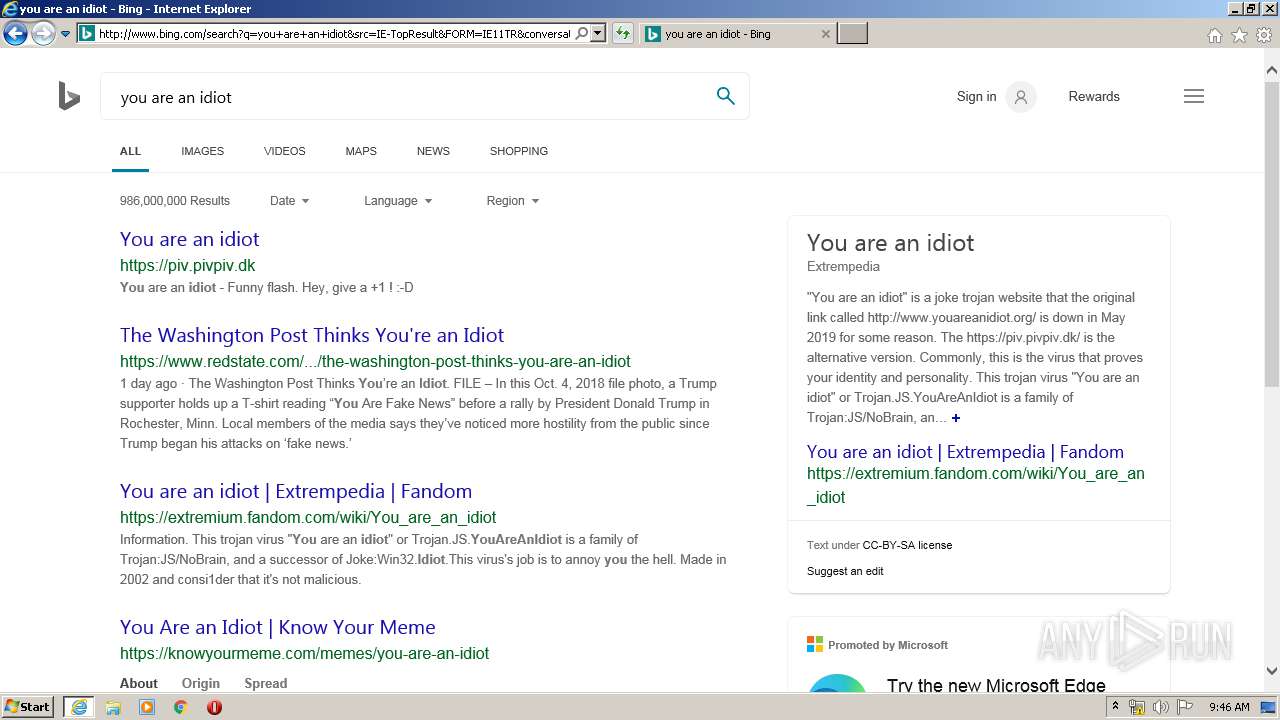Image resolution: width=1280 pixels, height=720 pixels.
Task: Switch to the IMAGES tab
Action: tap(202, 151)
